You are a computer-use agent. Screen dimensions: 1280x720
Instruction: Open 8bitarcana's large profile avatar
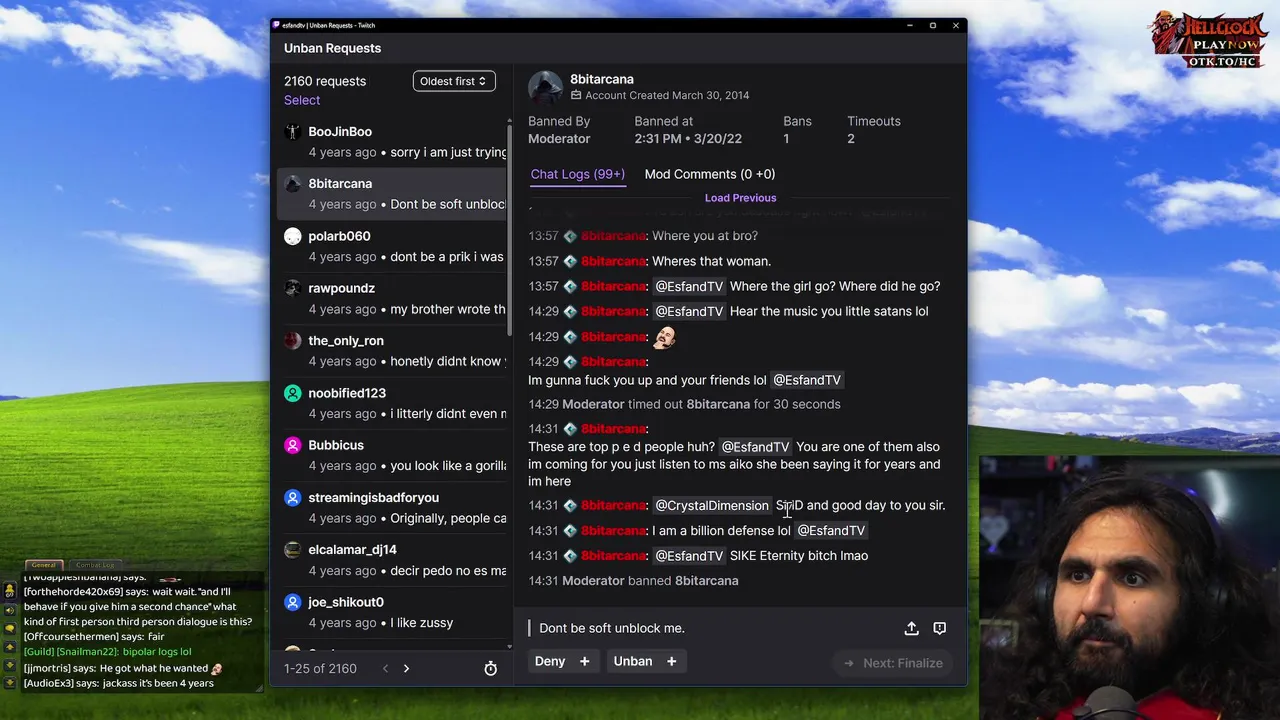[x=546, y=87]
